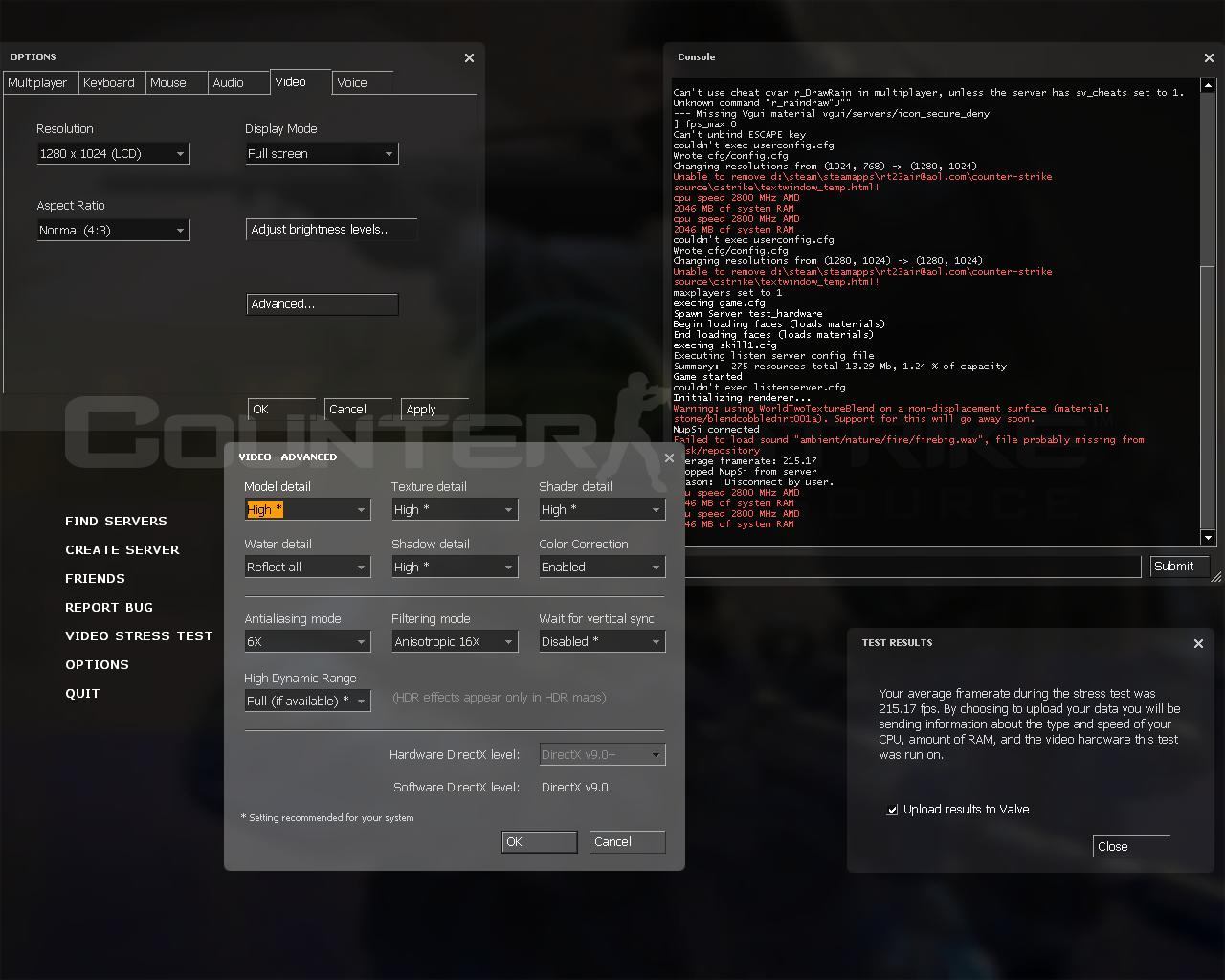Click 'Setting recommended for your system' note
The image size is (1225, 980).
[x=327, y=818]
